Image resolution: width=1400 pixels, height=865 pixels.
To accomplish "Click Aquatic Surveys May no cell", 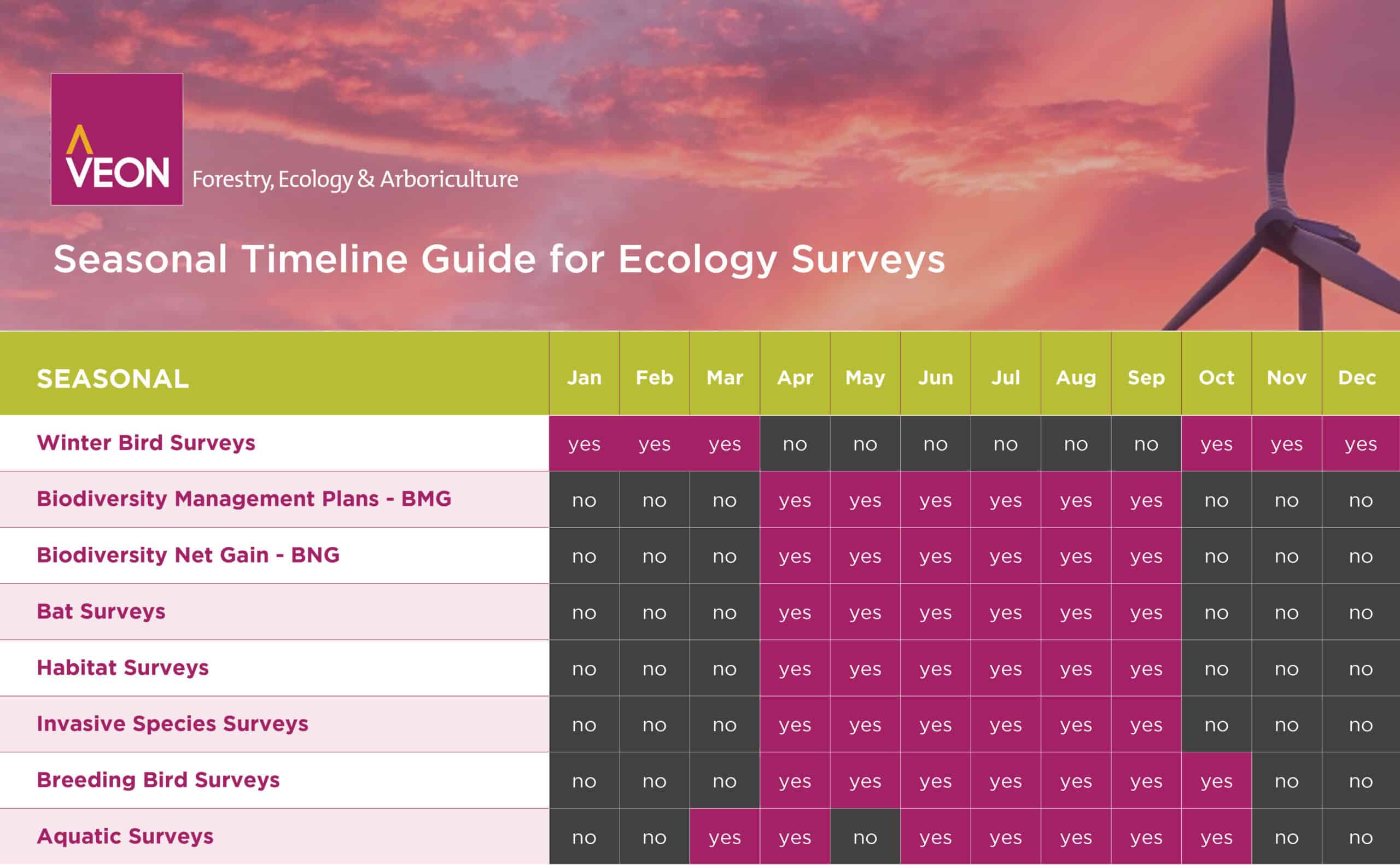I will click(865, 837).
